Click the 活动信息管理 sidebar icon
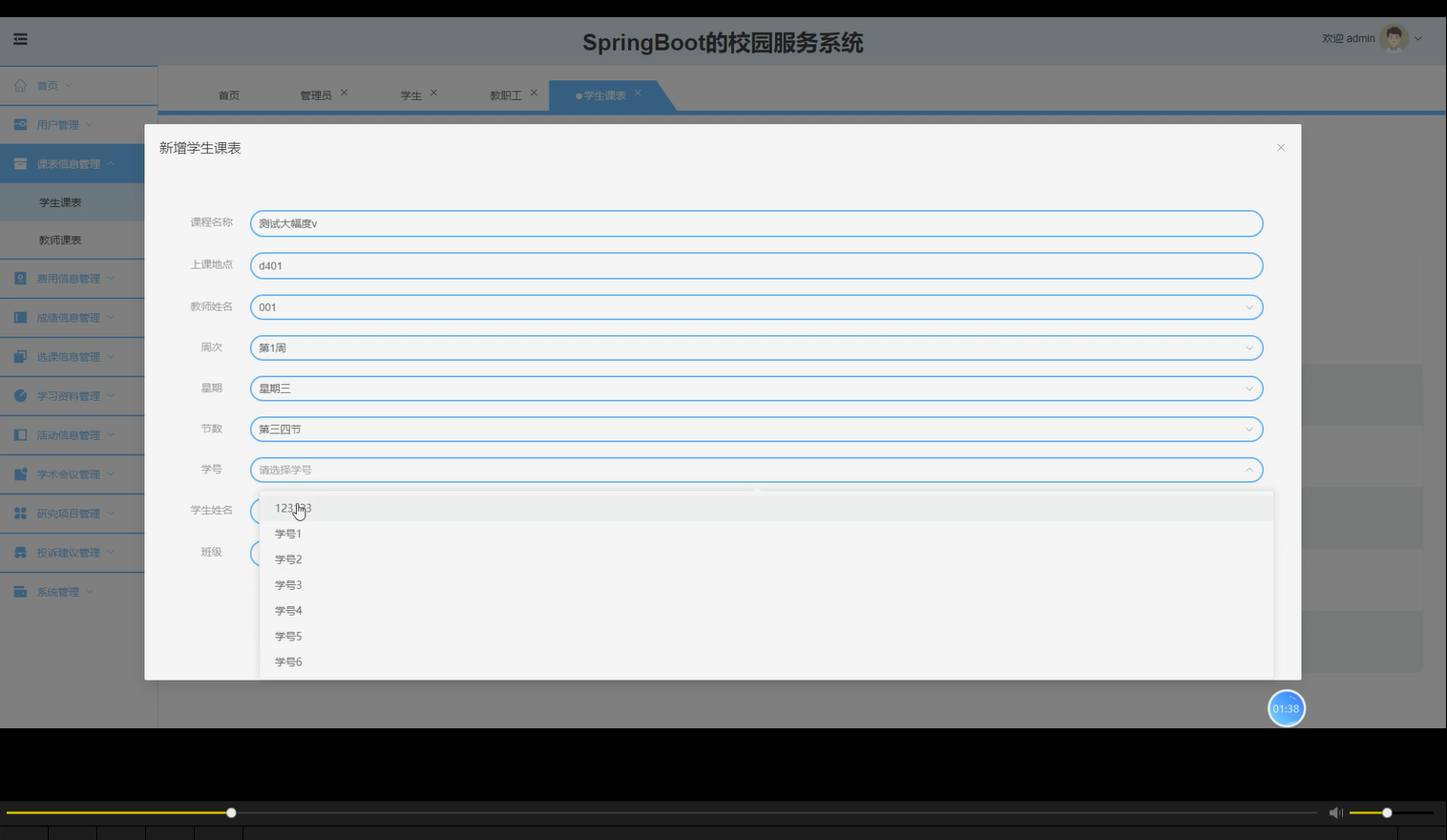1447x840 pixels. [x=20, y=434]
